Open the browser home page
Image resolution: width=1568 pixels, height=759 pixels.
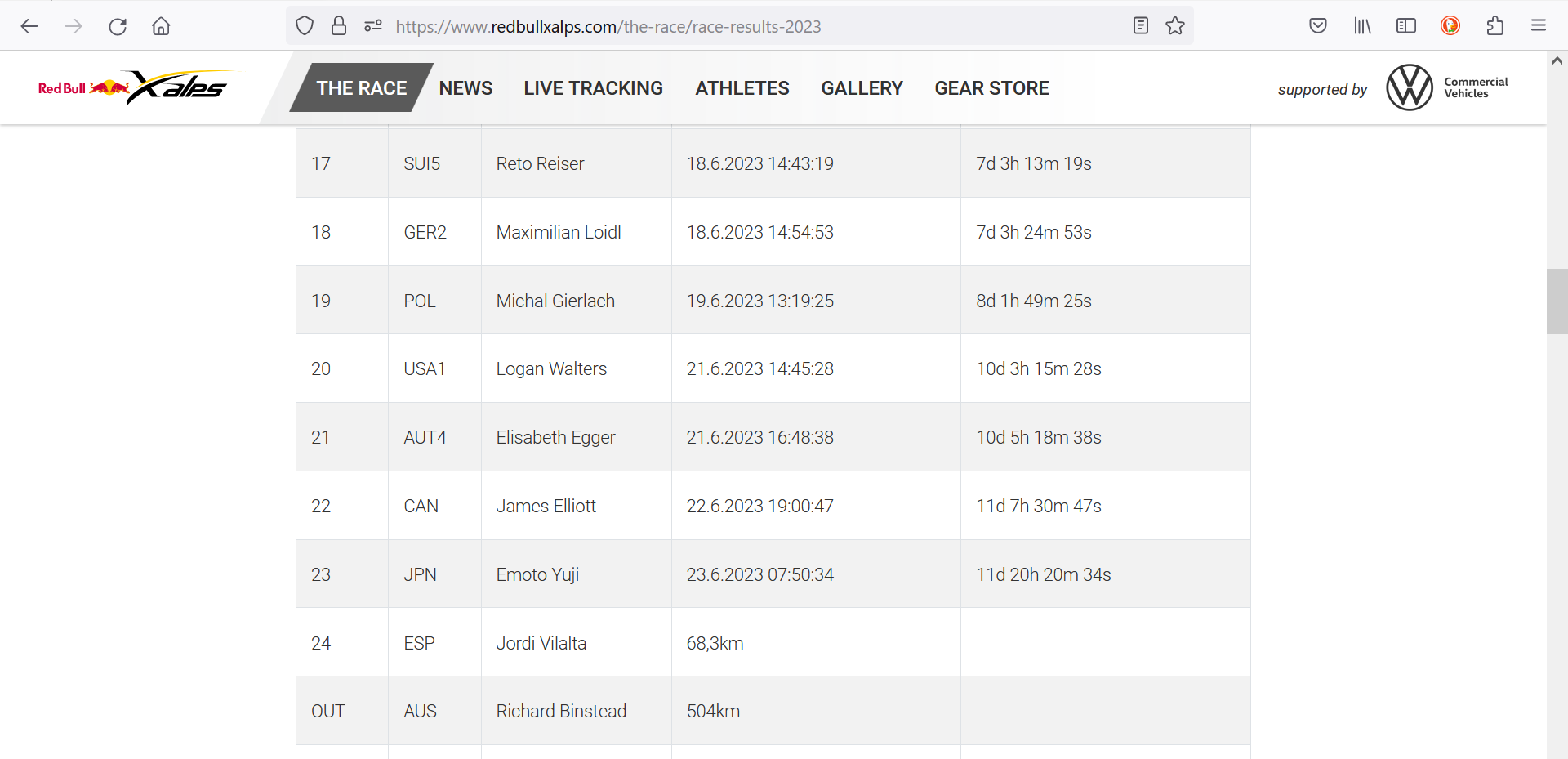point(161,26)
